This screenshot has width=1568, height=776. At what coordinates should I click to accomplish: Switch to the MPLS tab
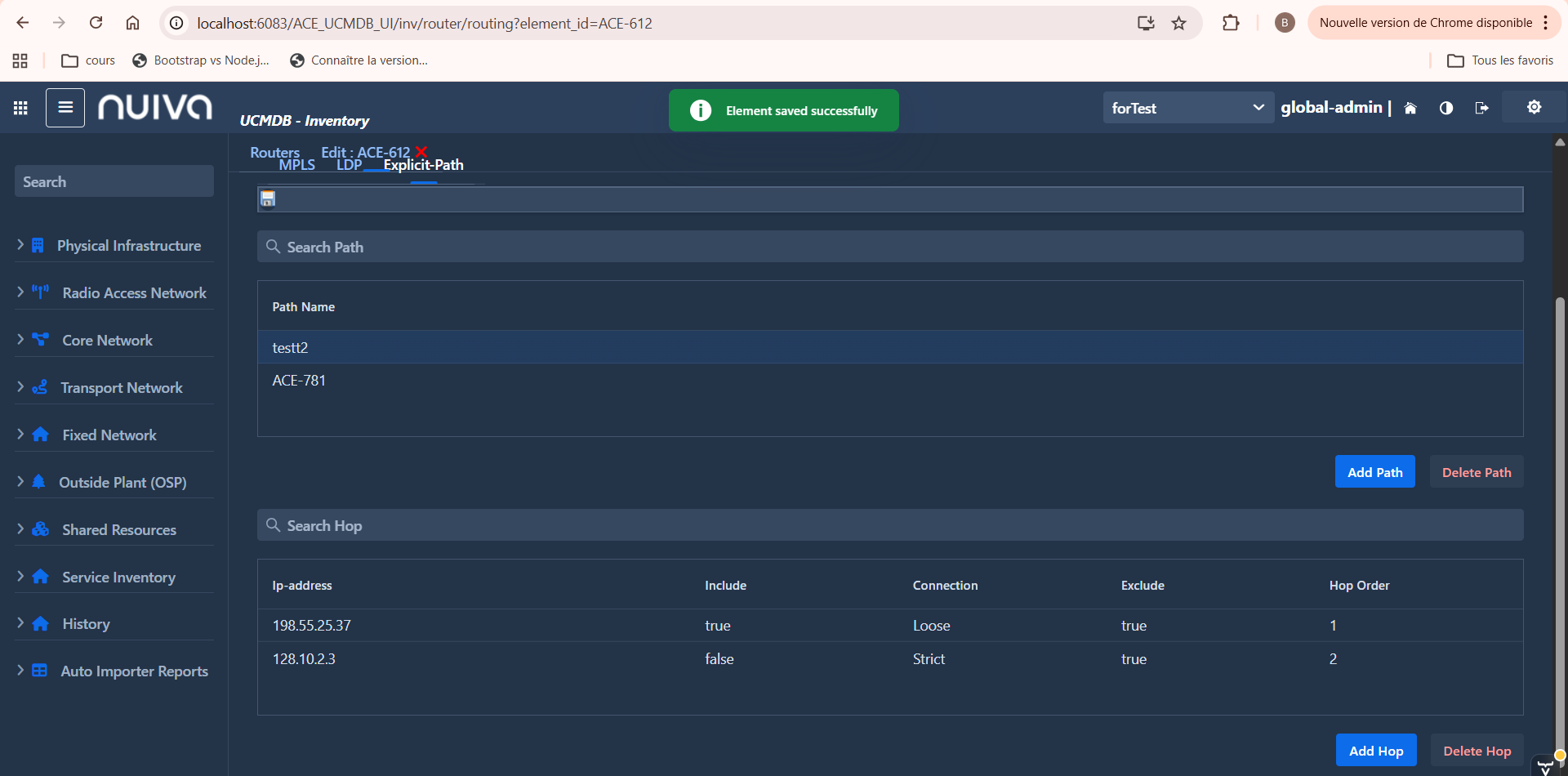pyautogui.click(x=296, y=165)
